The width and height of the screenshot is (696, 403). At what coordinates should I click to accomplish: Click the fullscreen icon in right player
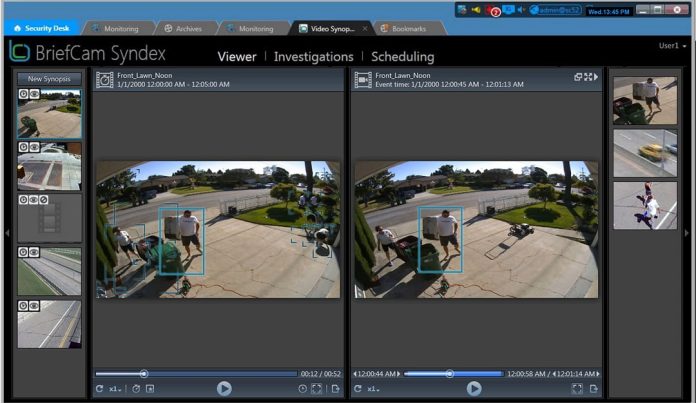[x=577, y=388]
